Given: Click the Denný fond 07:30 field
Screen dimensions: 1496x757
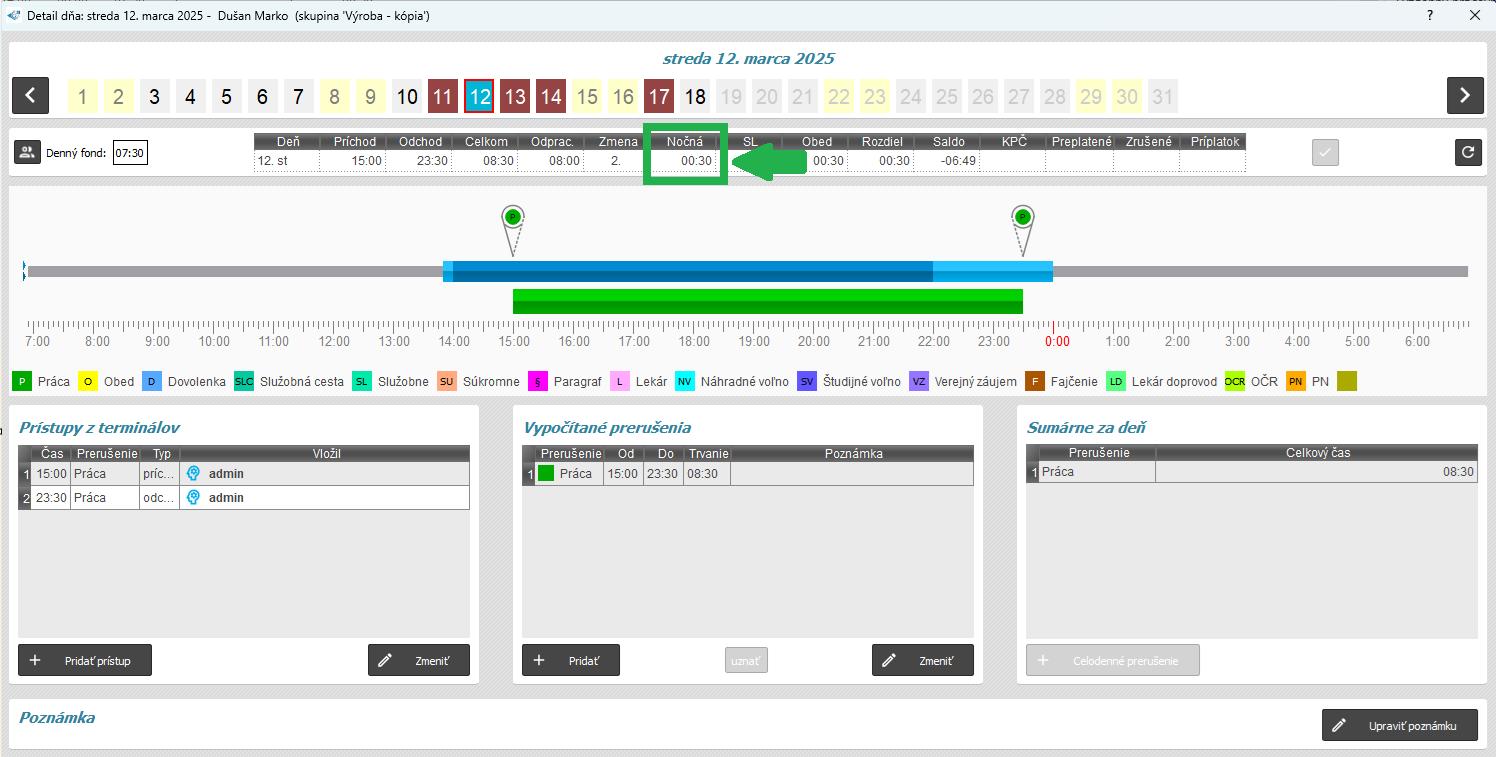Looking at the screenshot, I should [x=130, y=153].
